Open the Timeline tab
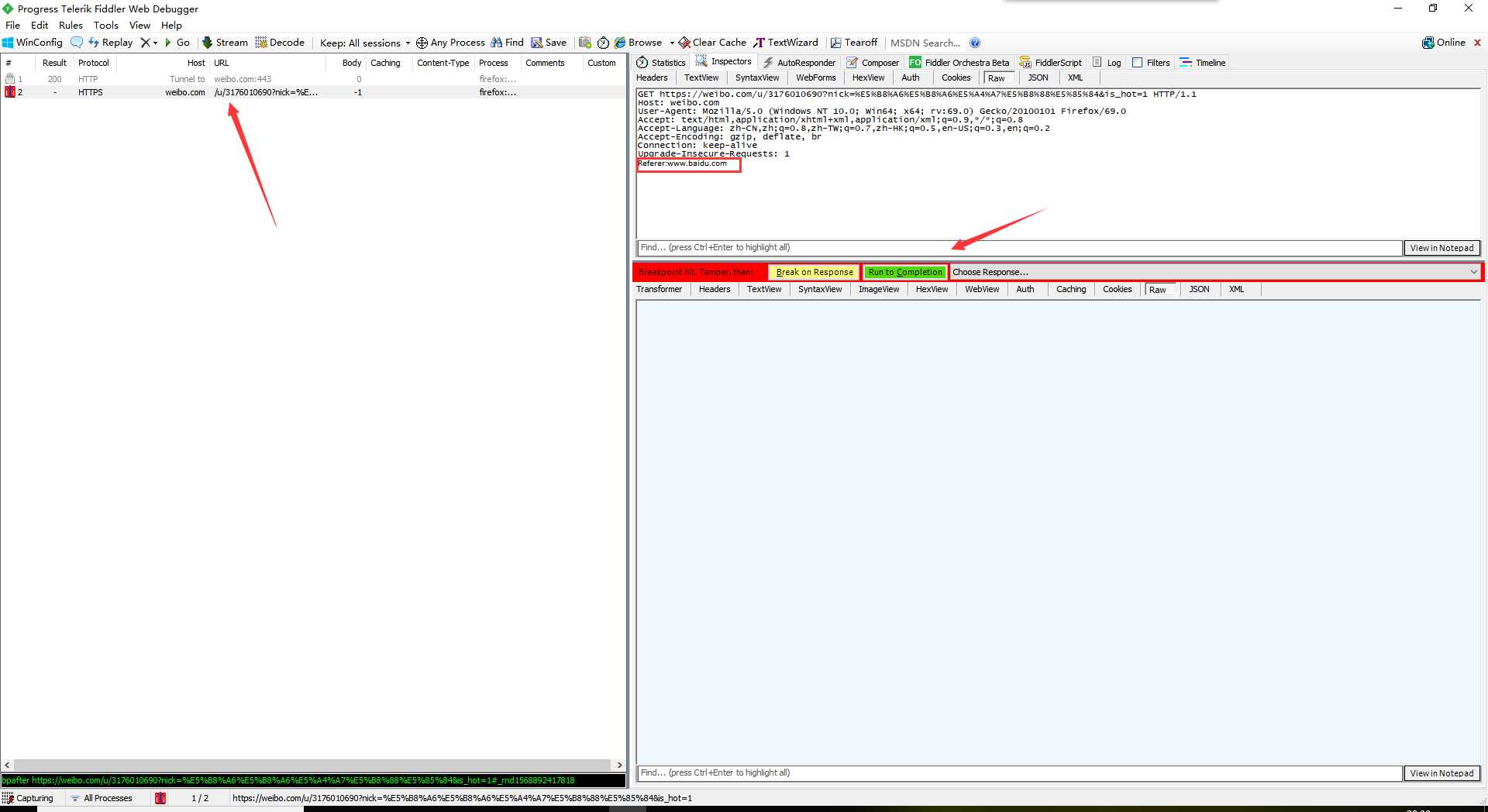The width and height of the screenshot is (1488, 812). tap(1202, 63)
